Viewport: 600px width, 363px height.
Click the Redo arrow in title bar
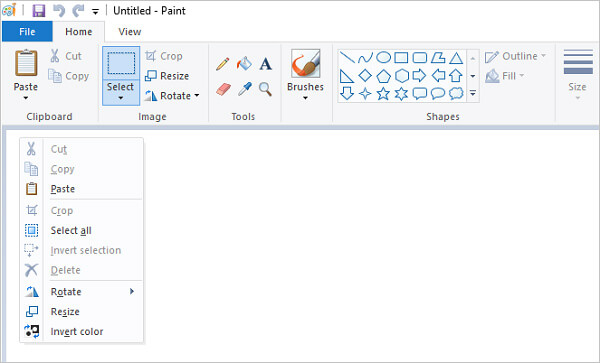pyautogui.click(x=78, y=11)
